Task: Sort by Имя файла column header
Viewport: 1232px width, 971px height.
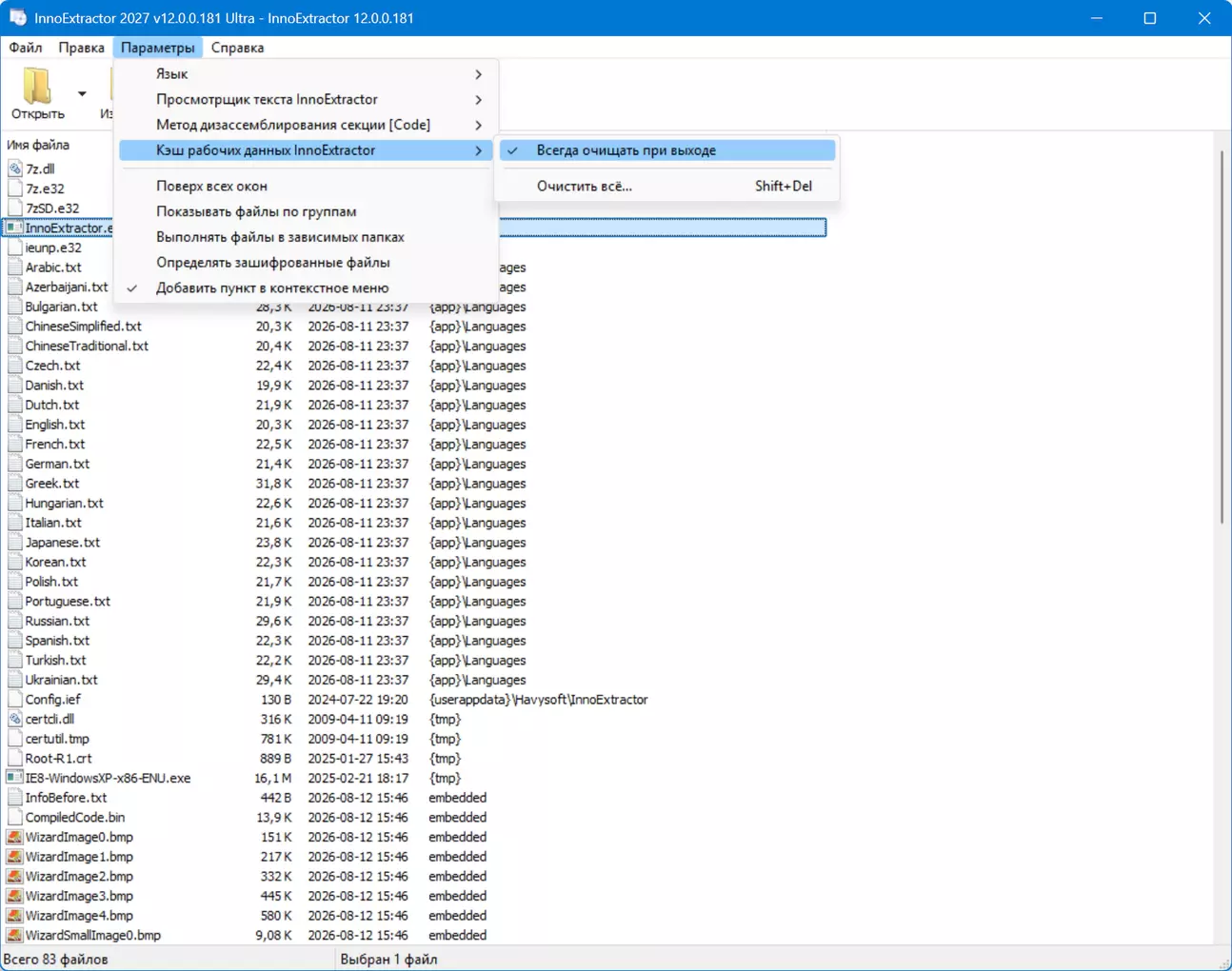Action: (38, 145)
